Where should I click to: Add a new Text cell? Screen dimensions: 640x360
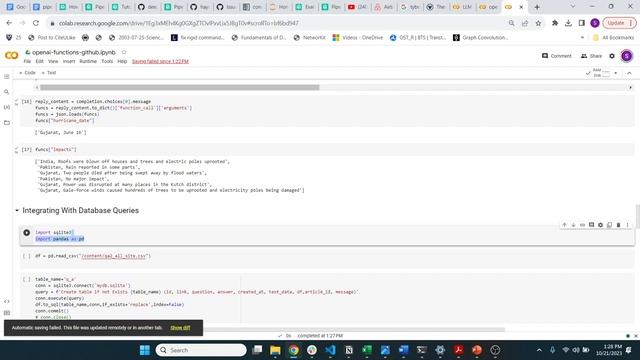tap(49, 73)
